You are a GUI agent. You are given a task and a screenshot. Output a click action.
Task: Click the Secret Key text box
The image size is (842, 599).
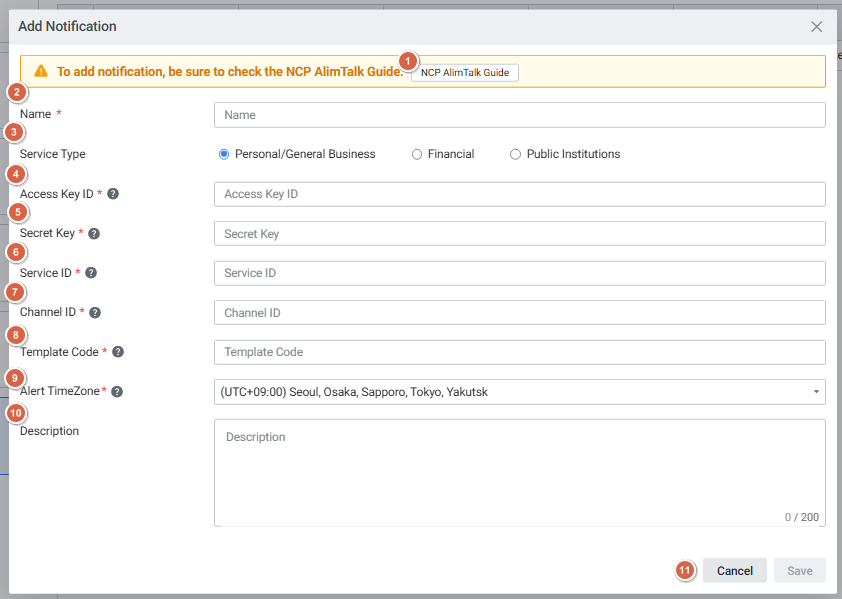pyautogui.click(x=519, y=234)
